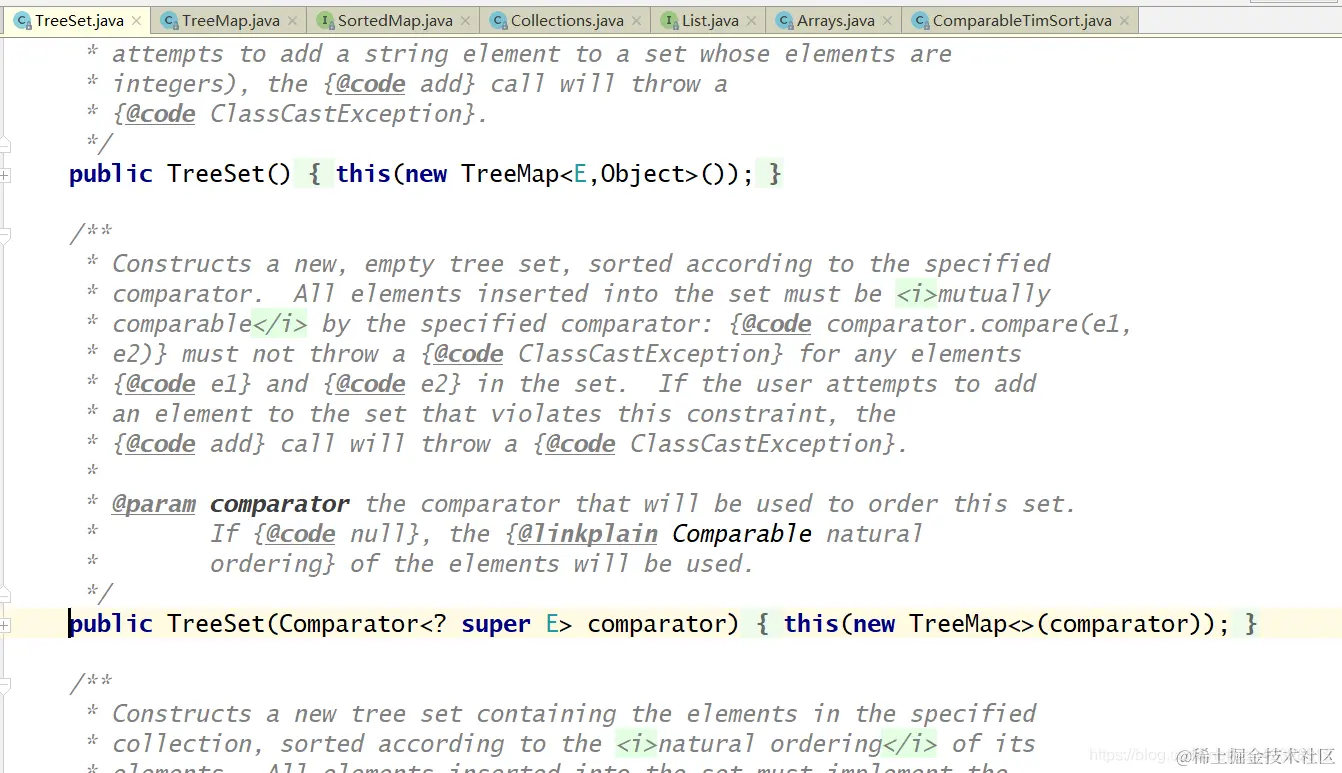The width and height of the screenshot is (1342, 773).
Task: Close the Collections.java tab
Action: coord(638,21)
